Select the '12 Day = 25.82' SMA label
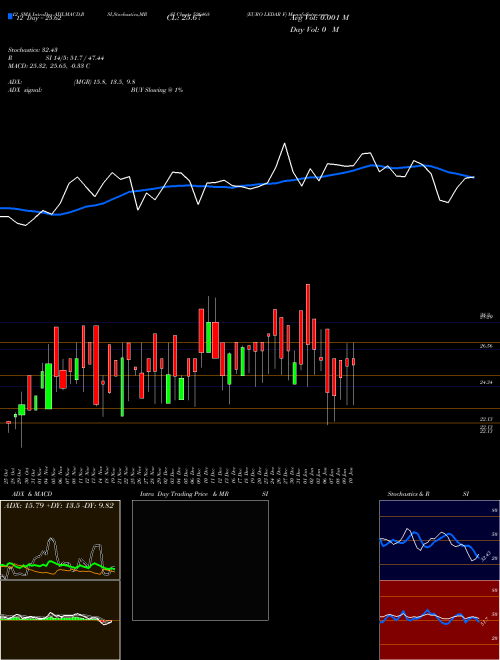This screenshot has width=500, height=660. tap(37, 18)
